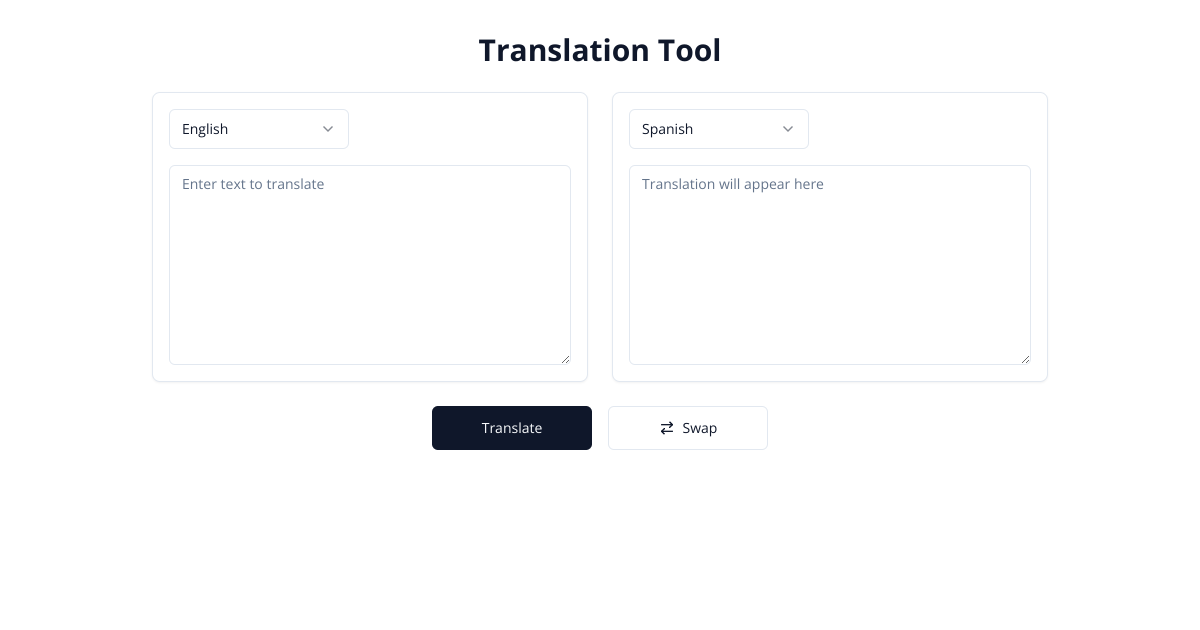This screenshot has width=1200, height=630.
Task: Click the placeholder text in the output box
Action: pyautogui.click(x=733, y=184)
